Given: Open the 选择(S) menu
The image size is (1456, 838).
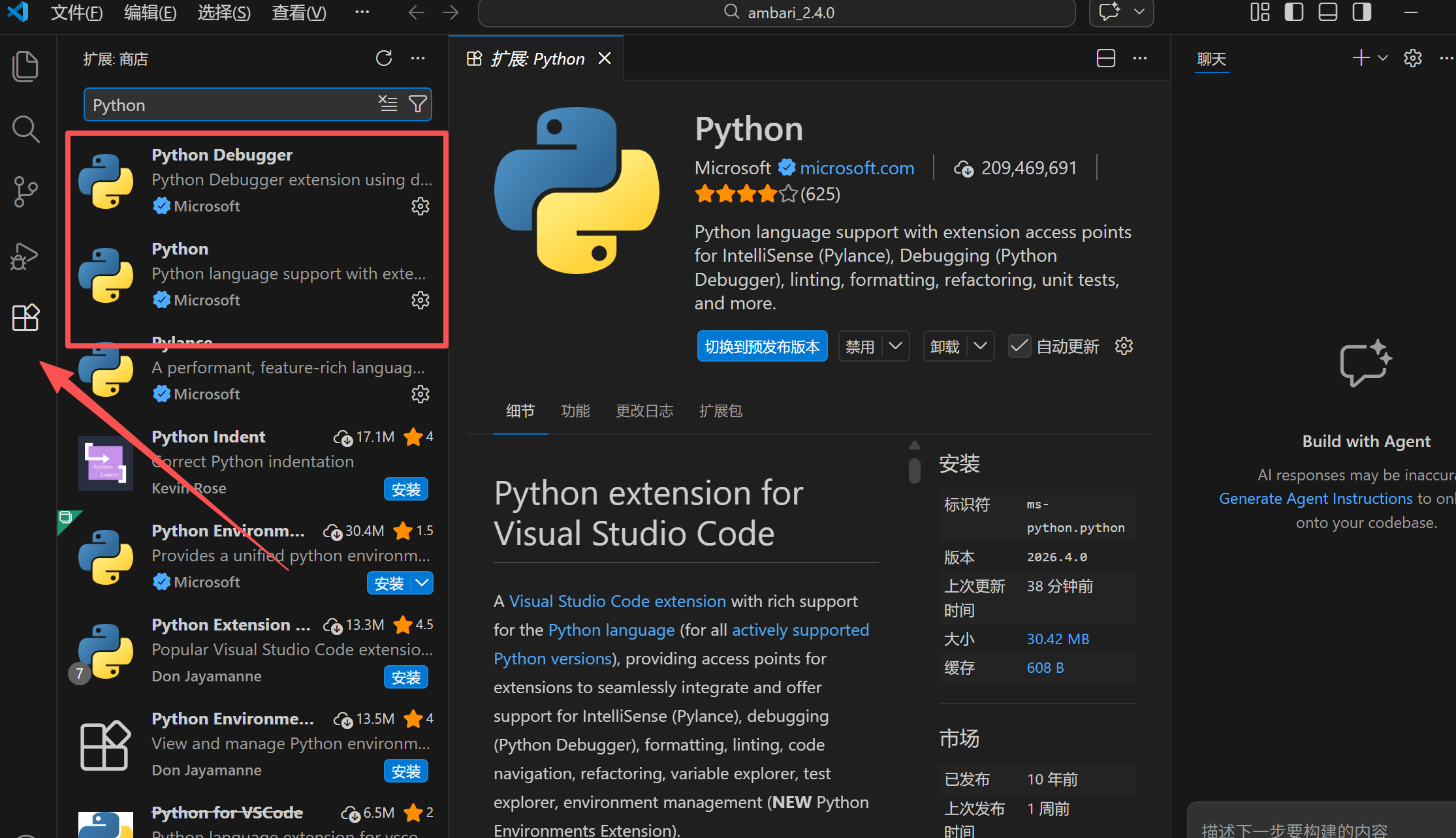Looking at the screenshot, I should pos(224,12).
